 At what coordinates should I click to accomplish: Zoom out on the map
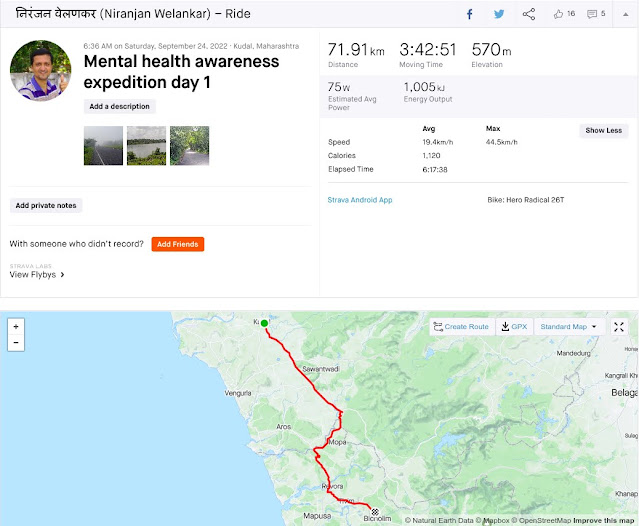point(16,343)
